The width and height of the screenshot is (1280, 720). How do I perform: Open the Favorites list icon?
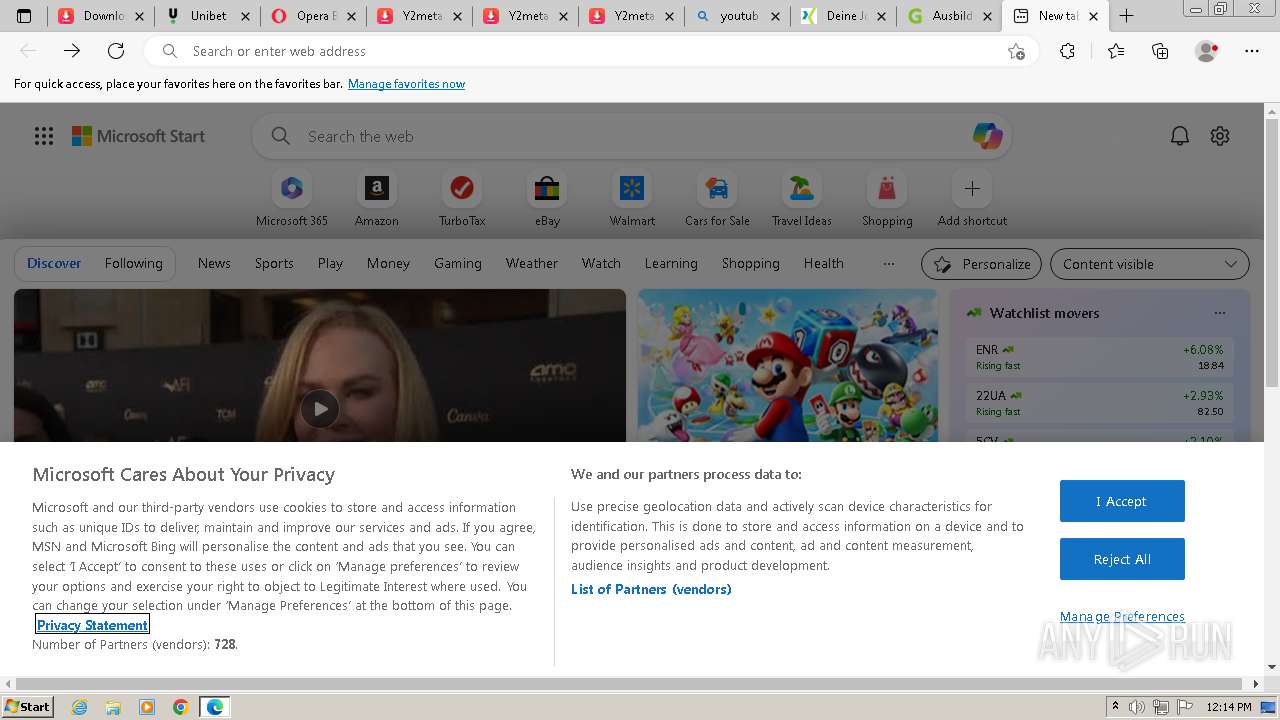click(1116, 51)
